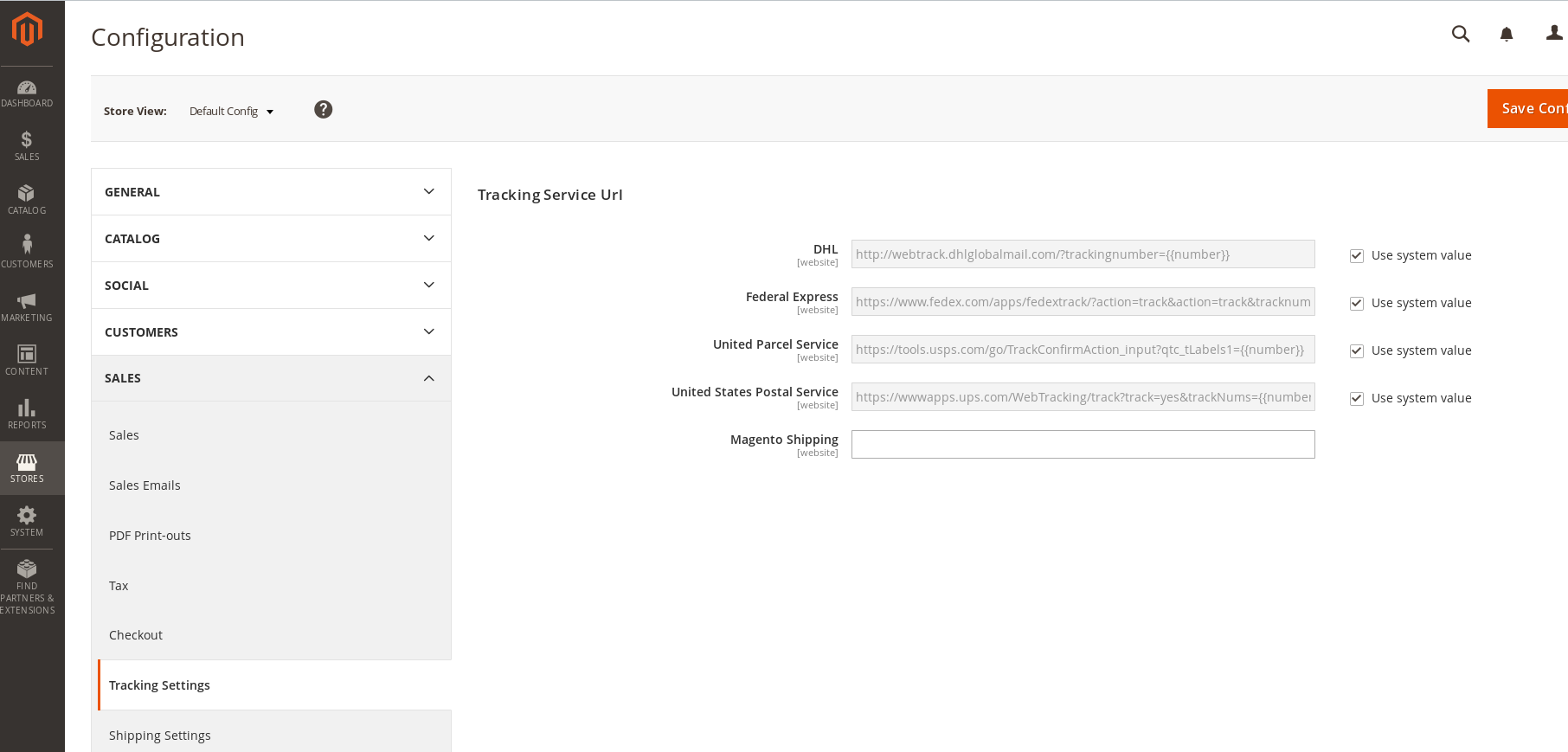Uncheck Use system value for DHL
The width and height of the screenshot is (1568, 752).
[1357, 256]
